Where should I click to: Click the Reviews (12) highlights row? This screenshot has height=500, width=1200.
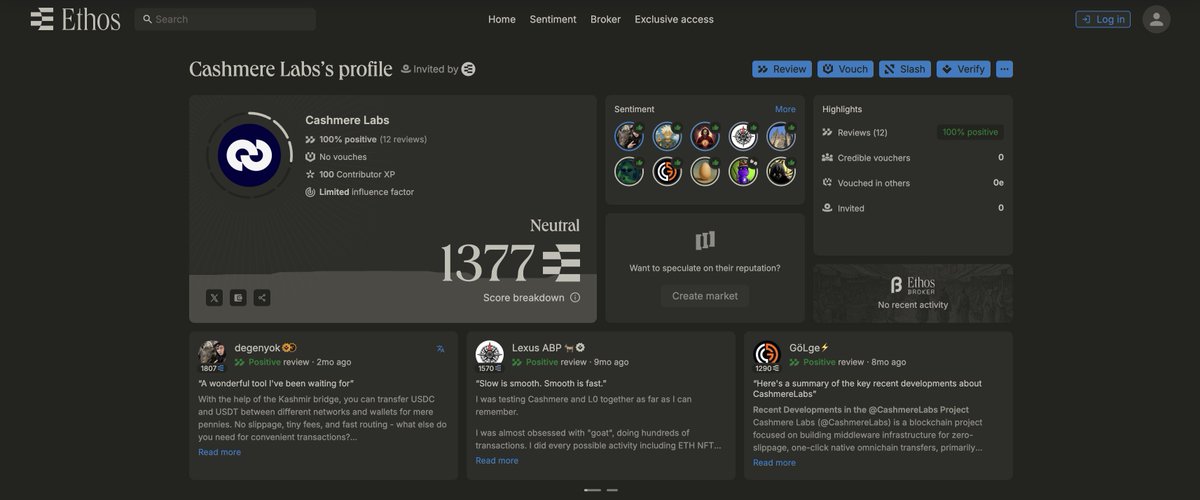click(x=912, y=132)
